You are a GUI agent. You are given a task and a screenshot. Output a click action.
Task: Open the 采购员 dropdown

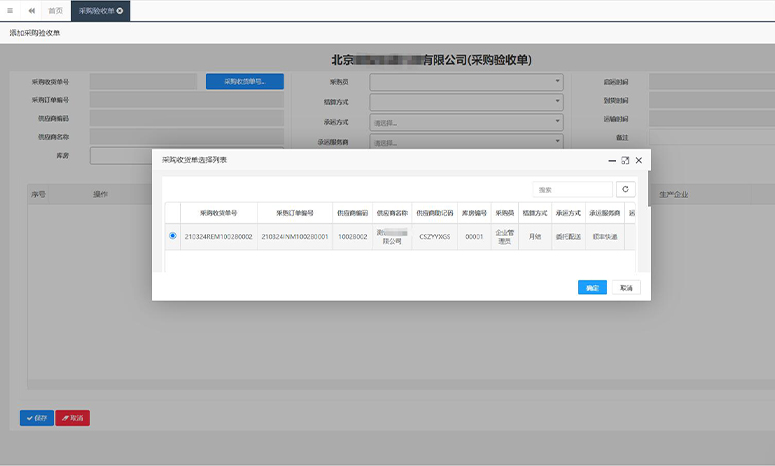[466, 82]
